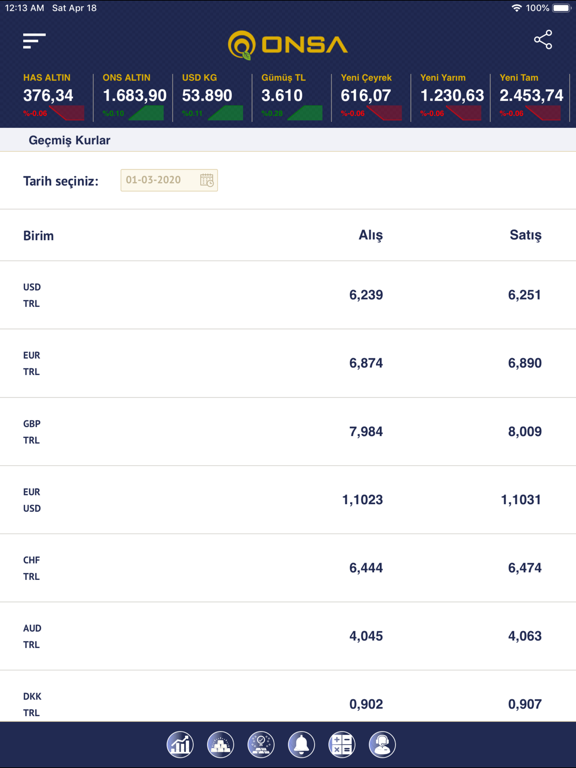576x768 pixels.
Task: Click the calendar icon in date field
Action: (x=207, y=180)
